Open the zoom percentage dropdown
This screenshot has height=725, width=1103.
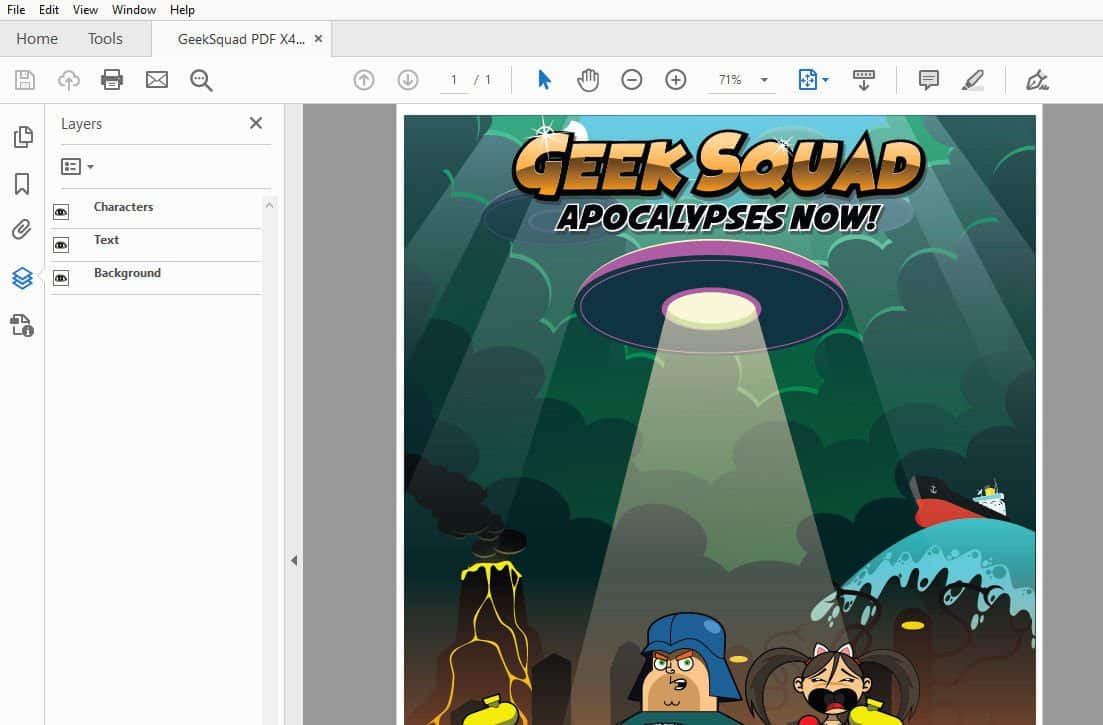pyautogui.click(x=763, y=79)
